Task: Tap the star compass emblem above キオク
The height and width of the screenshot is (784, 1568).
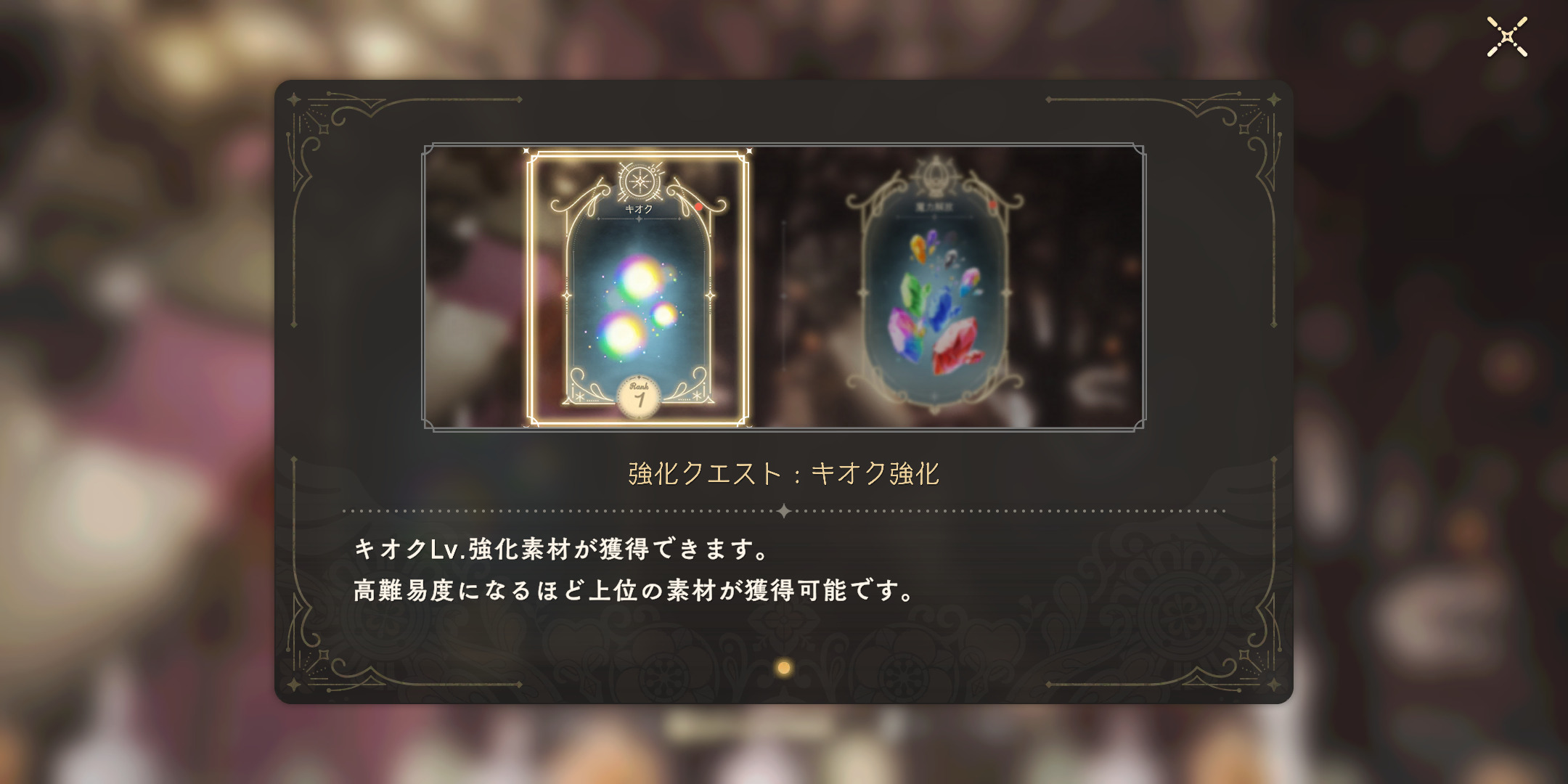Action: 640,181
